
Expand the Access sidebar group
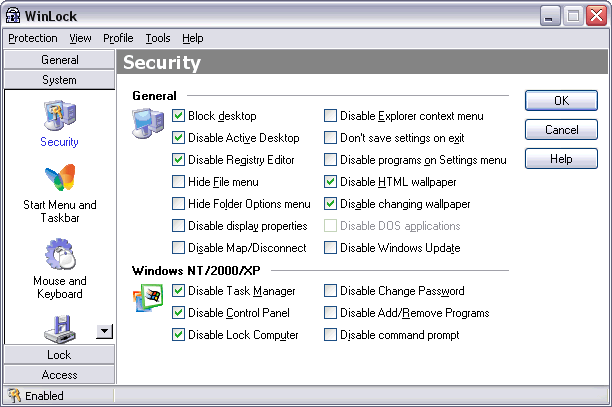[x=59, y=375]
